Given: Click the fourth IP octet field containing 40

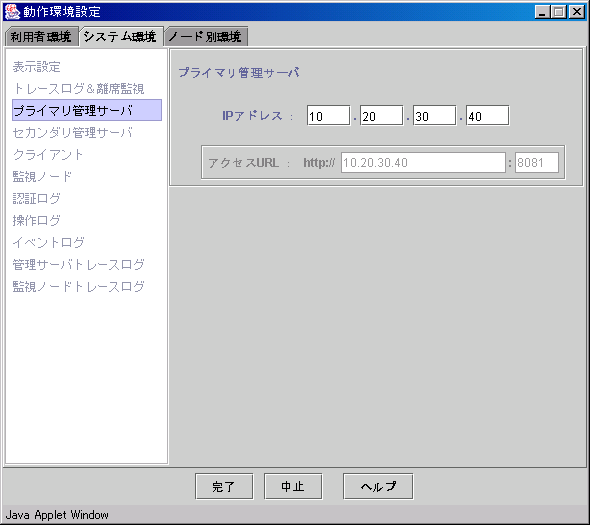Looking at the screenshot, I should click(x=488, y=116).
